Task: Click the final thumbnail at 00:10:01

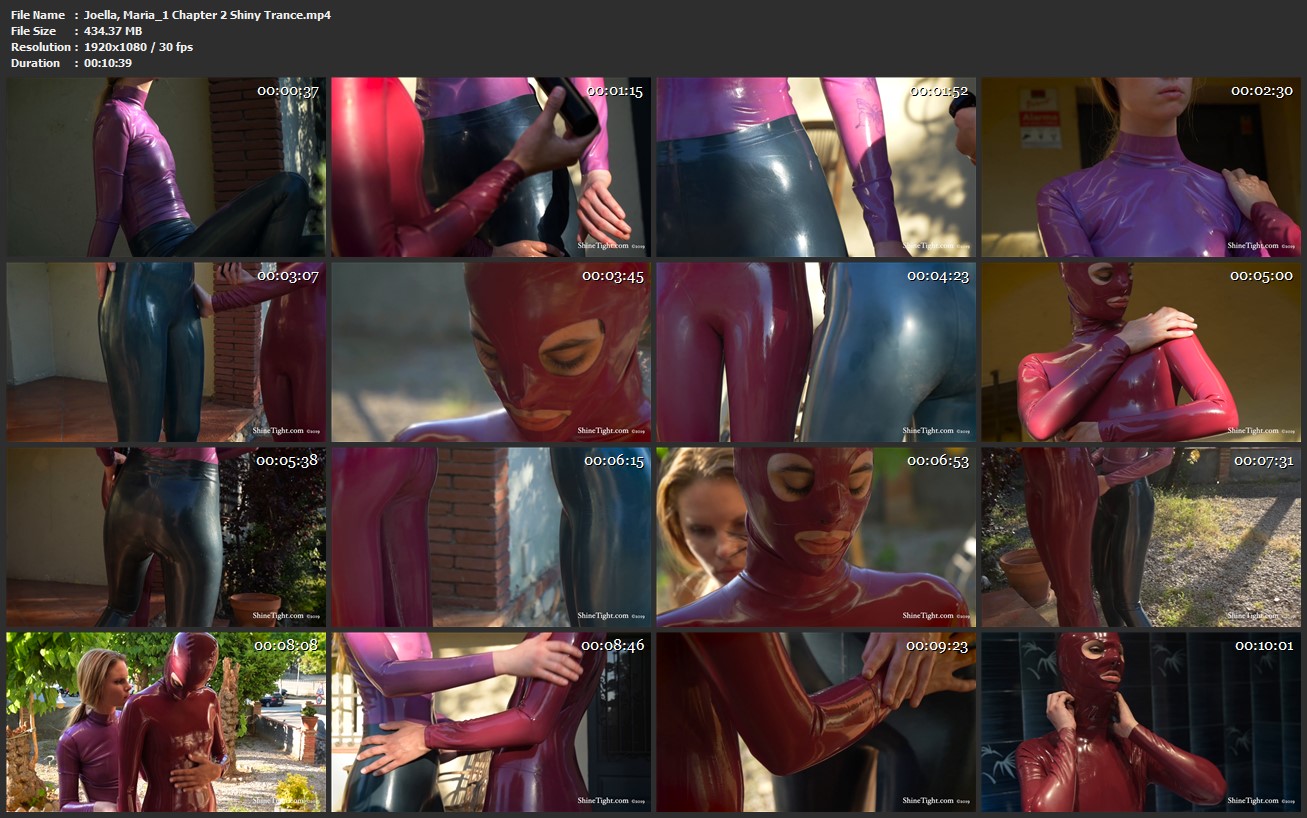Action: pyautogui.click(x=1141, y=722)
